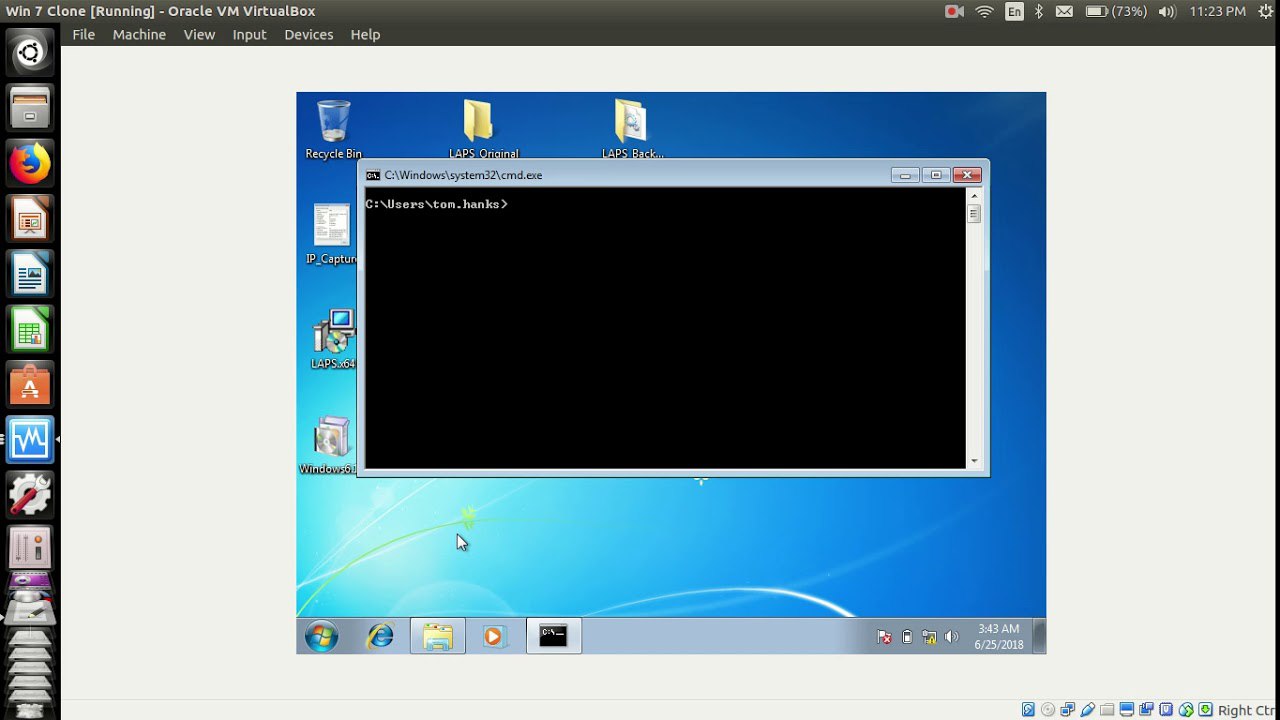The image size is (1280, 720).
Task: Click the VirtualBox keyboard capture arrow indicator
Action: pos(1205,710)
